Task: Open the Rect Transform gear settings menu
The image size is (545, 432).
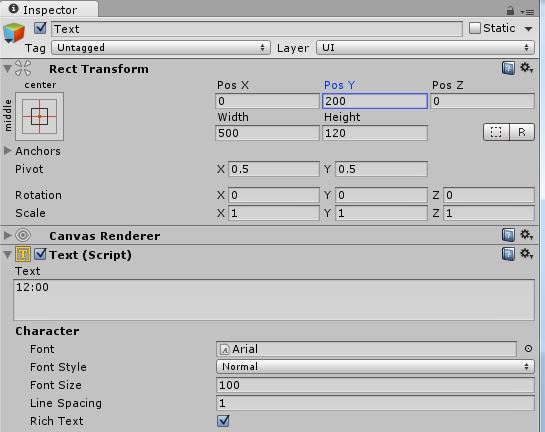Action: click(526, 68)
